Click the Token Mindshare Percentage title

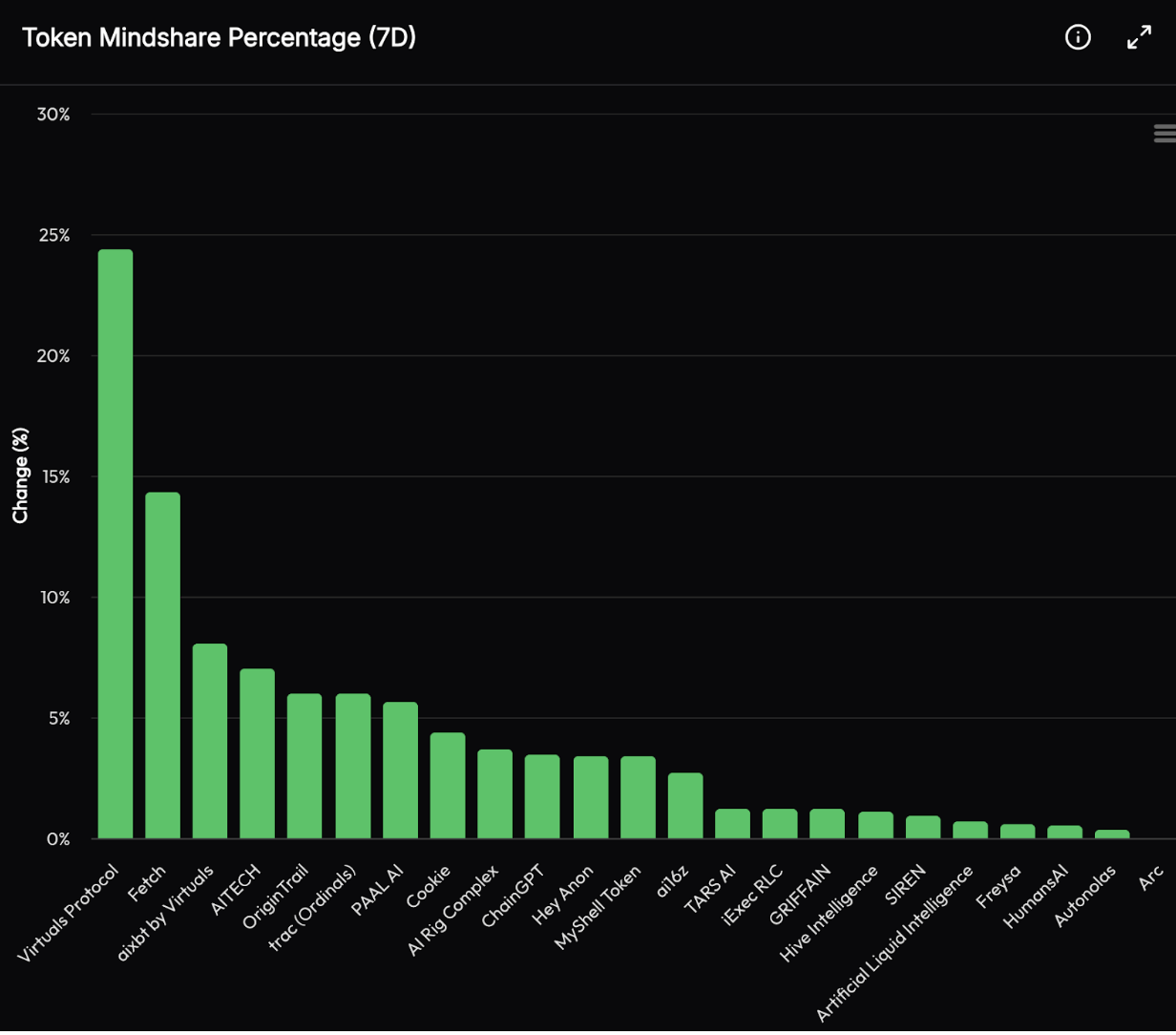[x=219, y=38]
